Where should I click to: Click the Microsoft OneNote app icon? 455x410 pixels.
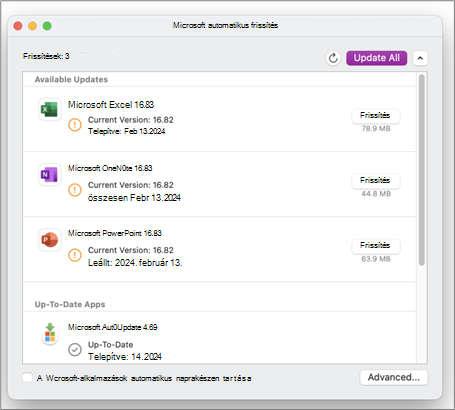pyautogui.click(x=50, y=174)
